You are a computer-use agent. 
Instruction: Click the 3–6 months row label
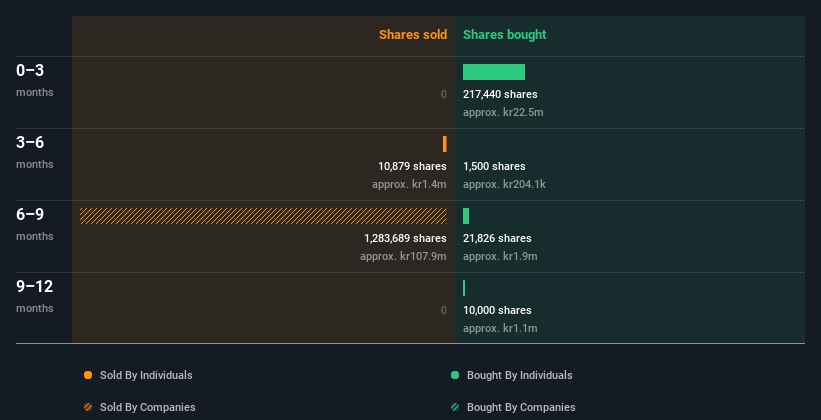35,152
